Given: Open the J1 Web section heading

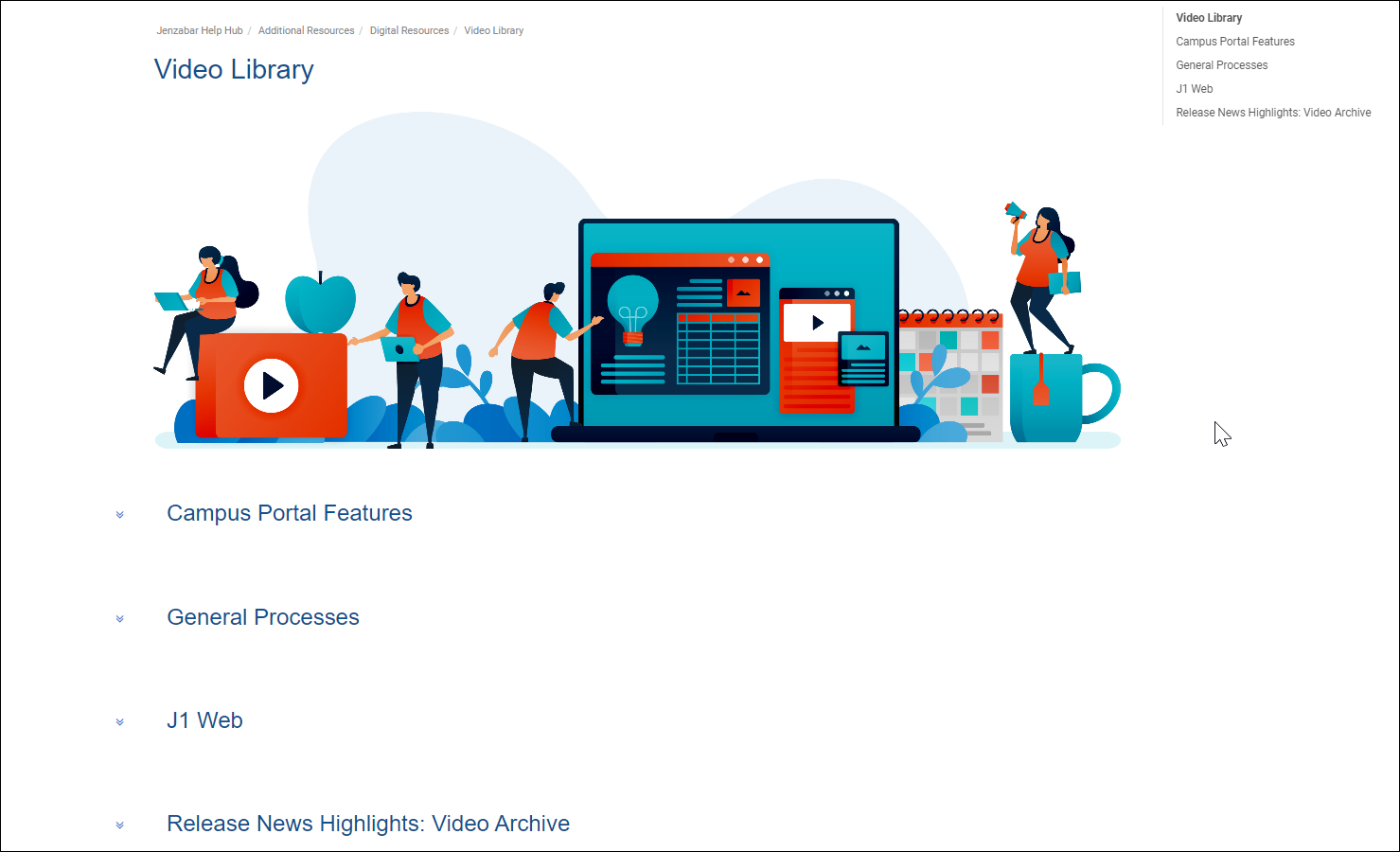Looking at the screenshot, I should pos(204,720).
